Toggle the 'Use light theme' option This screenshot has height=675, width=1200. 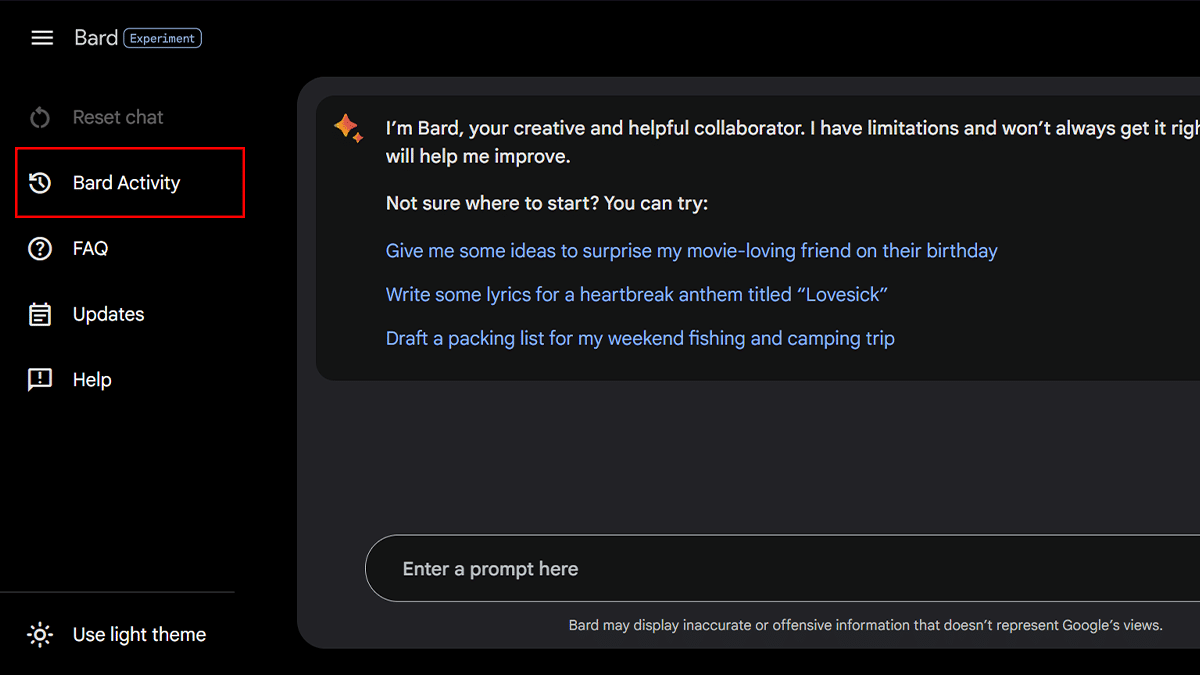point(139,635)
